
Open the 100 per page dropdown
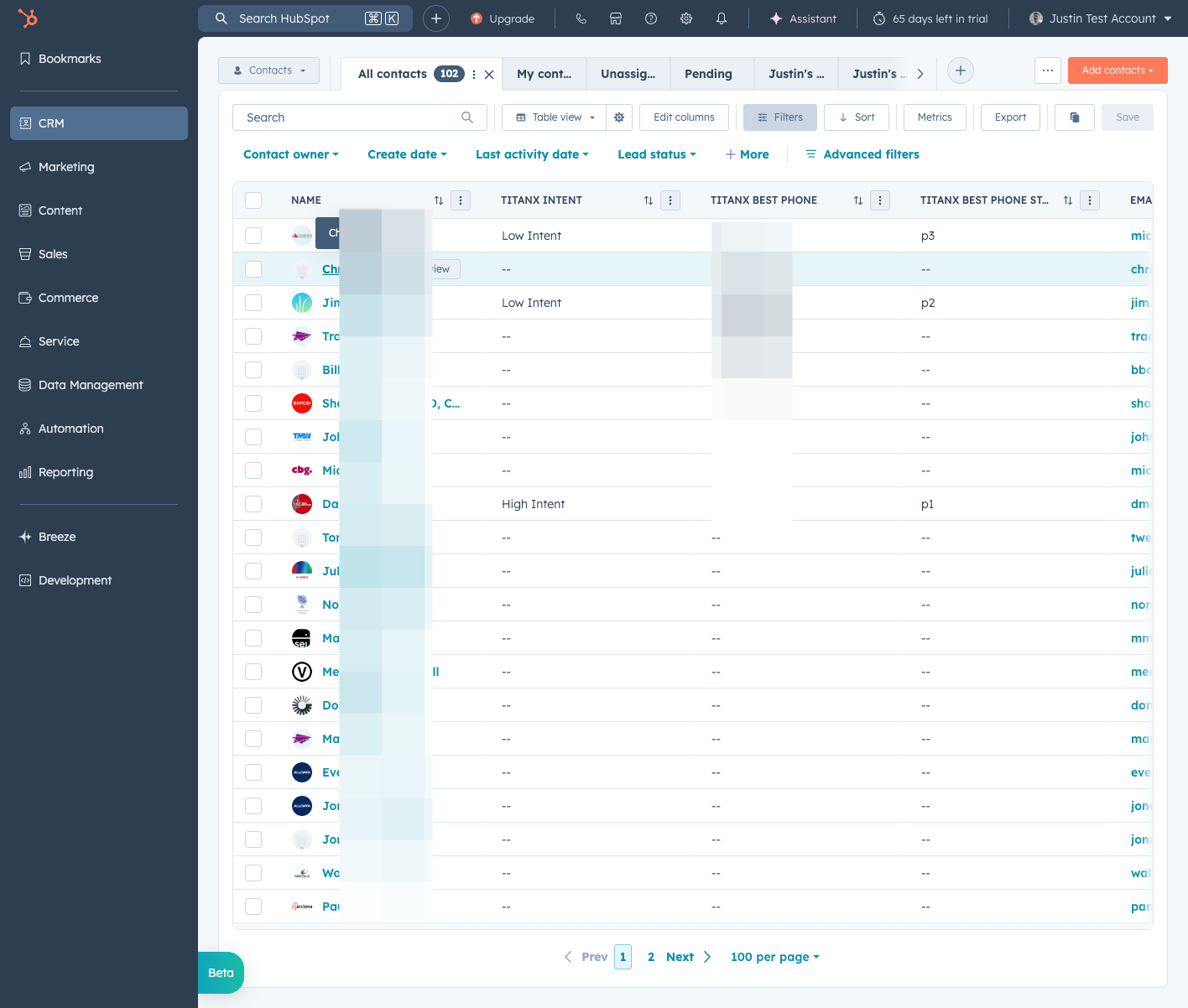click(775, 957)
